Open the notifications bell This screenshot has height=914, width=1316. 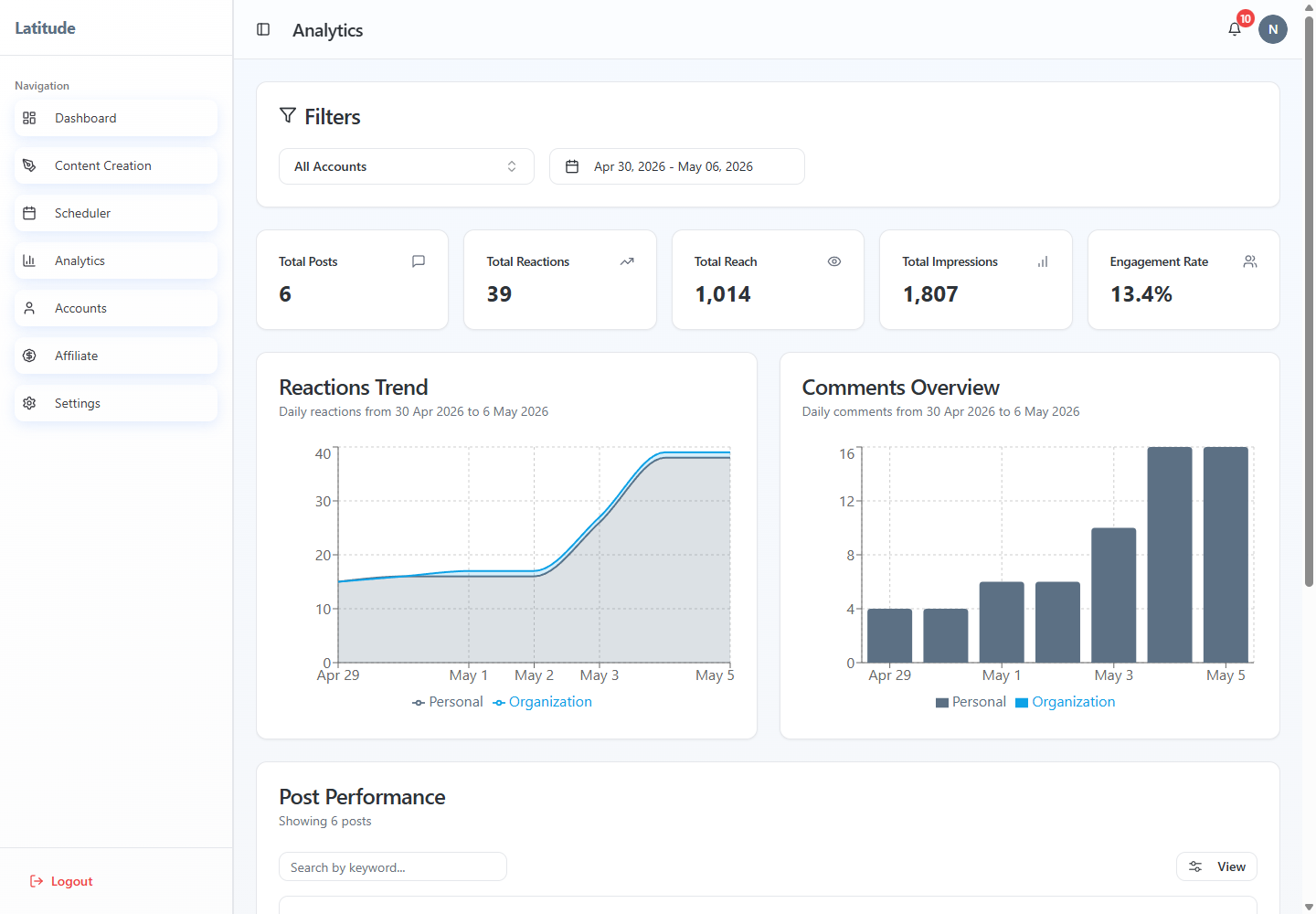click(x=1235, y=29)
